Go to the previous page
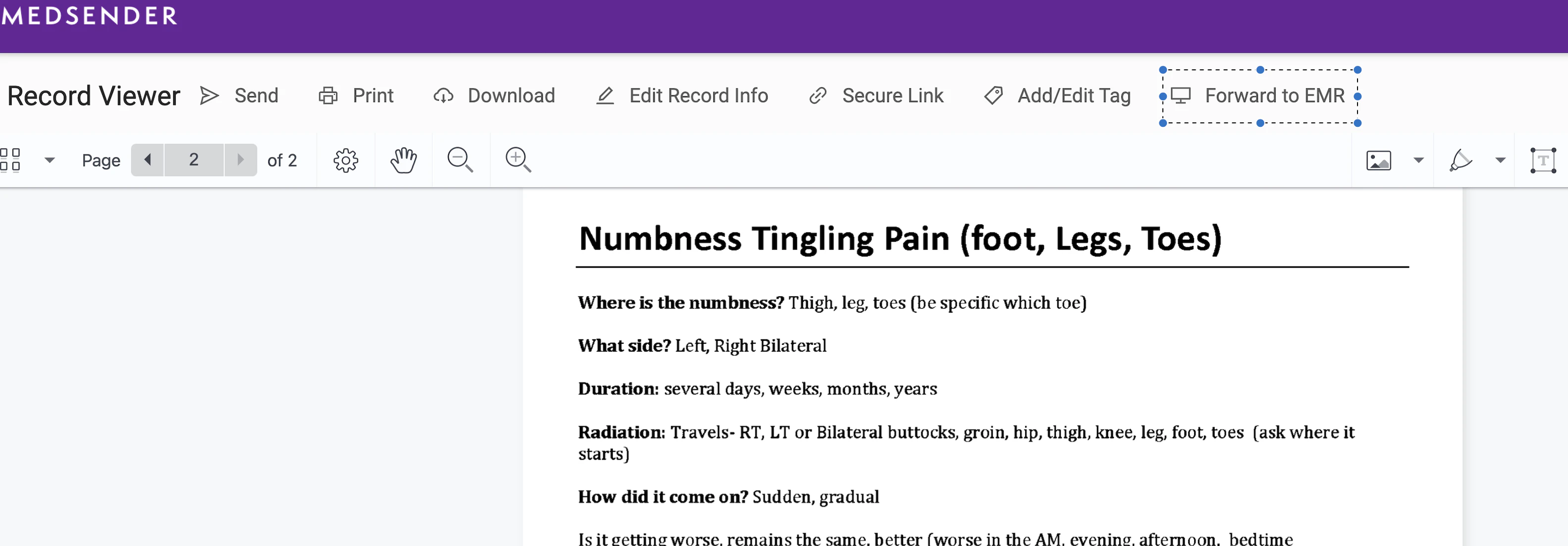Image resolution: width=1568 pixels, height=546 pixels. click(x=147, y=160)
